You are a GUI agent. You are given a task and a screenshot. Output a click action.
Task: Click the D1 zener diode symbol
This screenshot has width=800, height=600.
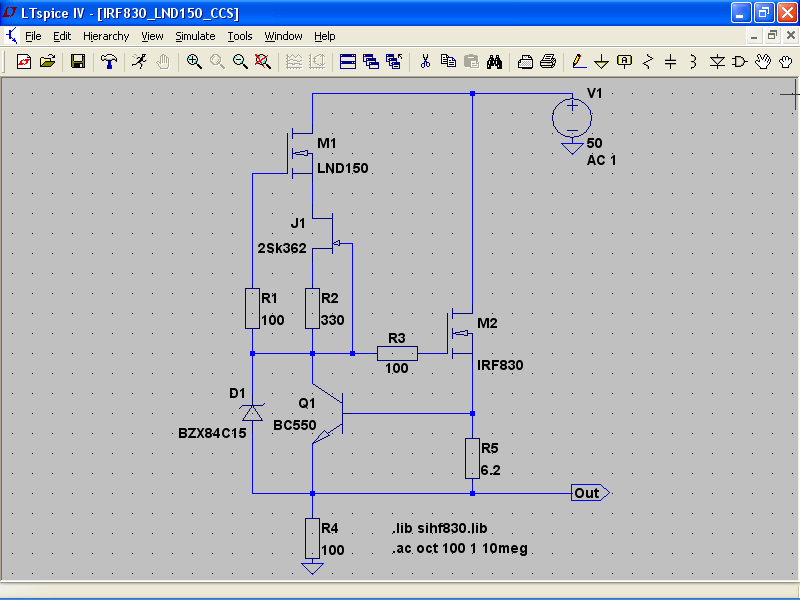tap(252, 412)
